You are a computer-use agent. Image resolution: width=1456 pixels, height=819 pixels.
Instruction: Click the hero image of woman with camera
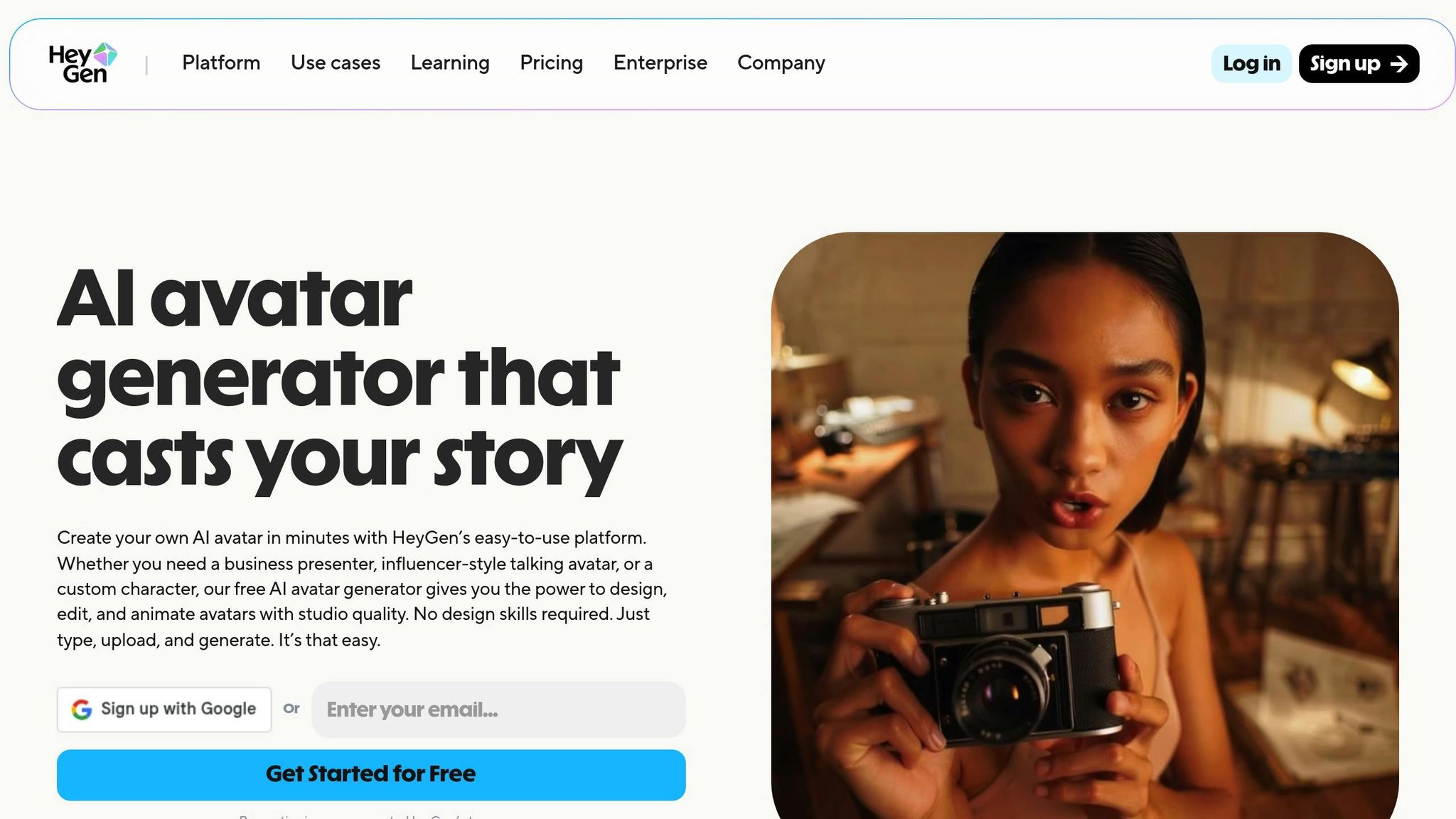pyautogui.click(x=1084, y=525)
